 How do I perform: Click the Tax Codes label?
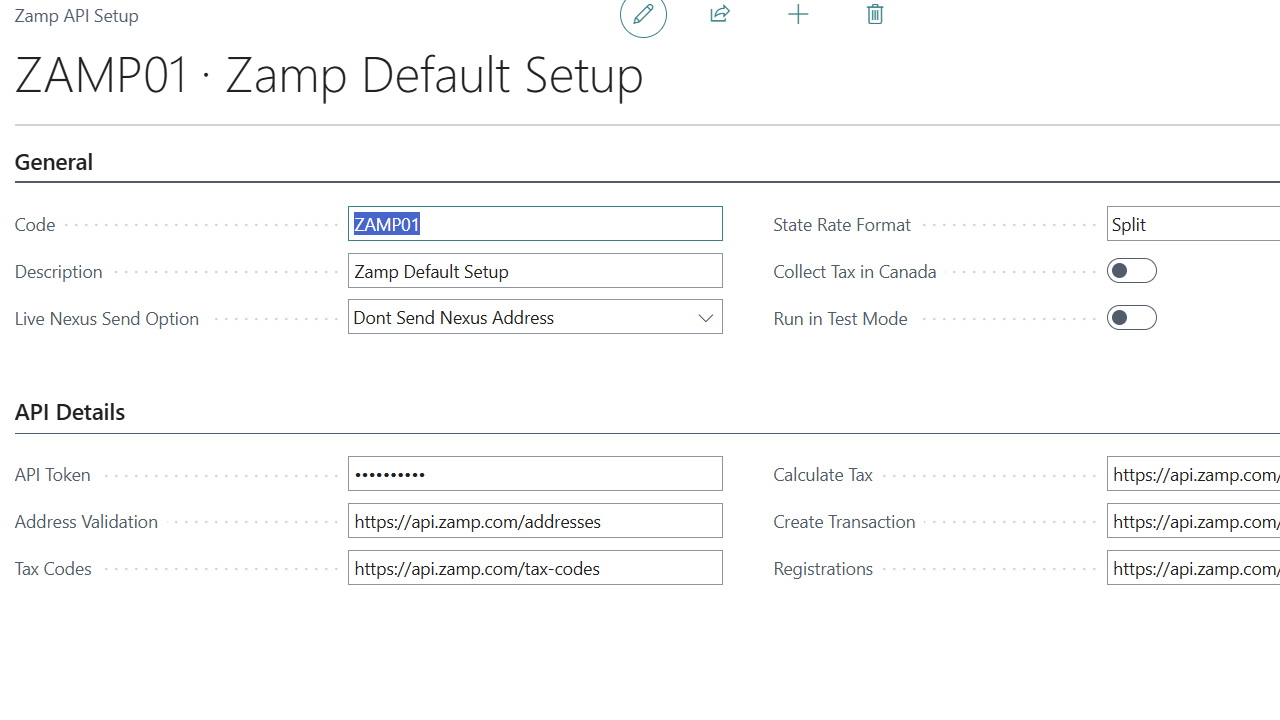(53, 569)
